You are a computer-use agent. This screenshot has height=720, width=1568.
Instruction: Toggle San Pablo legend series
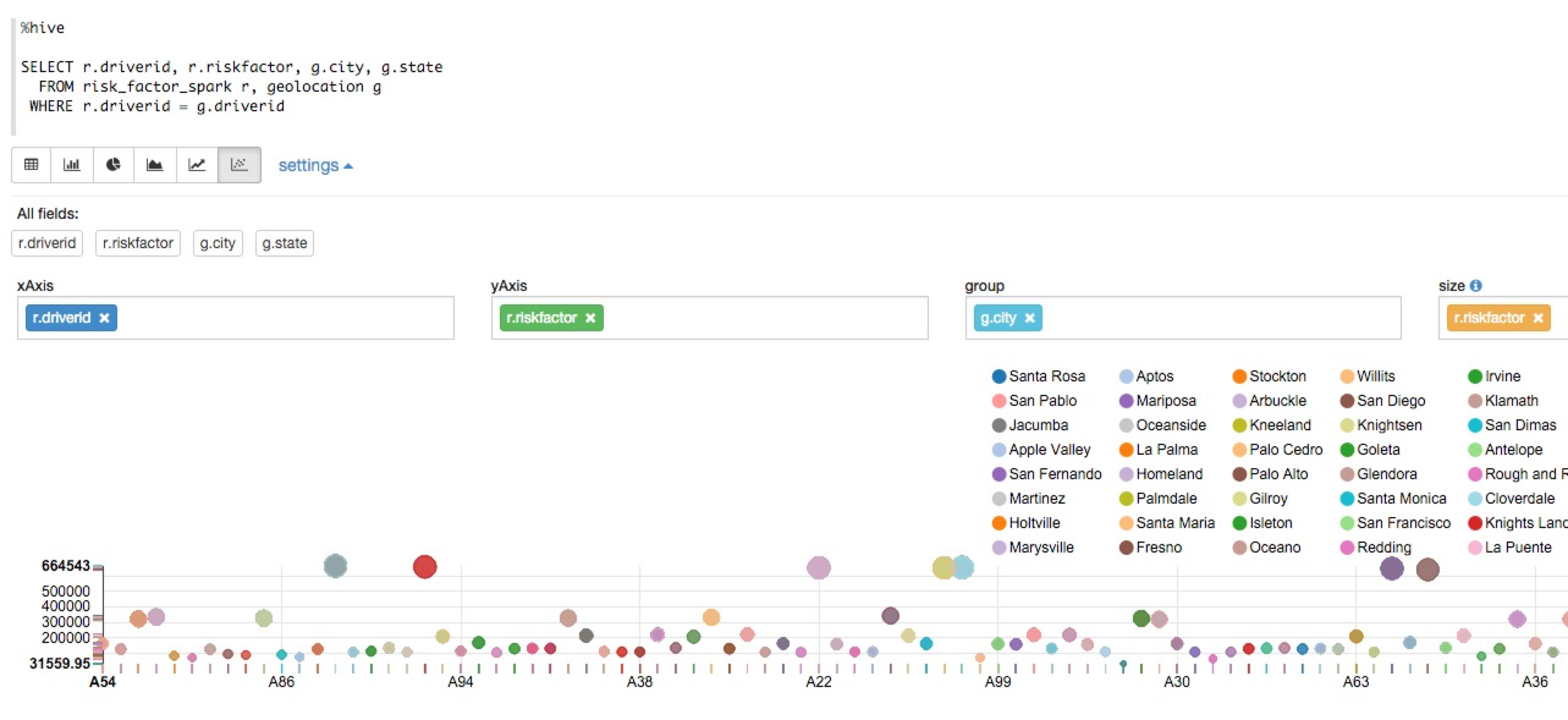pyautogui.click(x=1035, y=400)
